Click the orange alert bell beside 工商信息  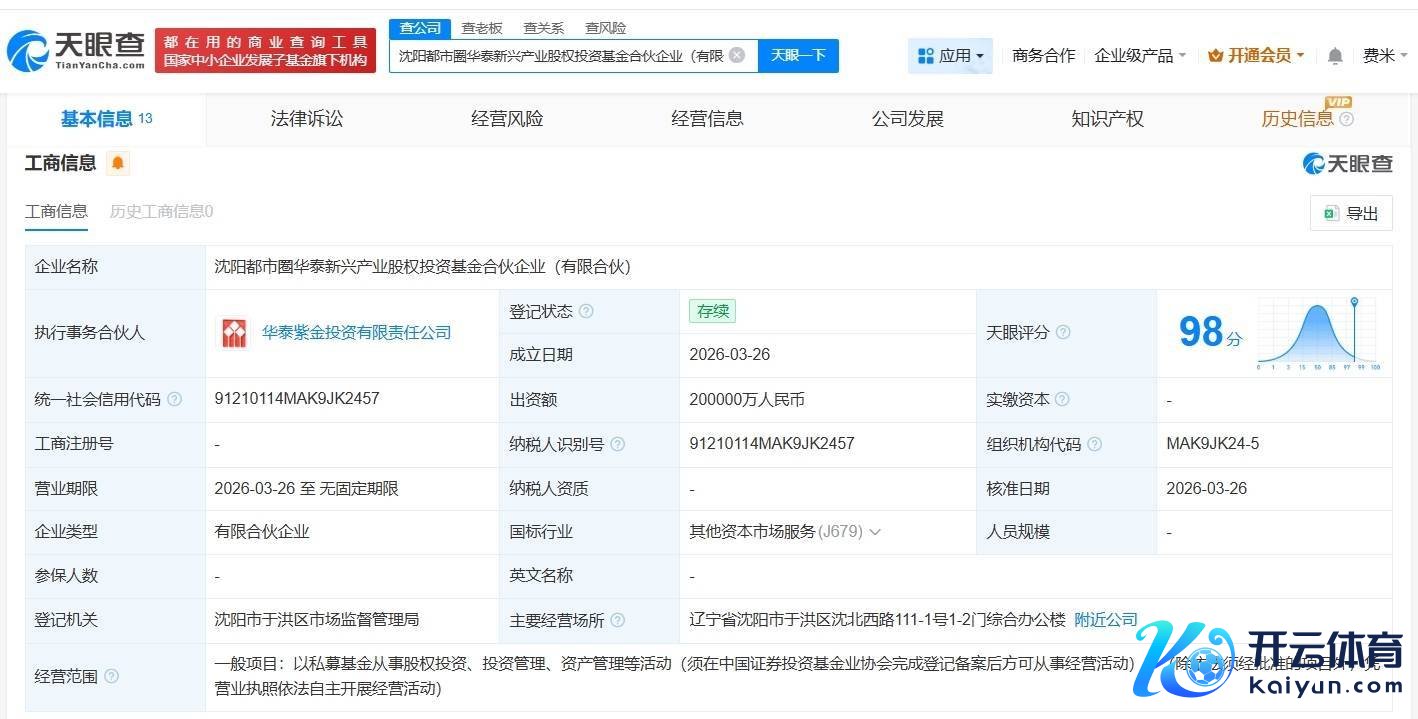point(118,163)
